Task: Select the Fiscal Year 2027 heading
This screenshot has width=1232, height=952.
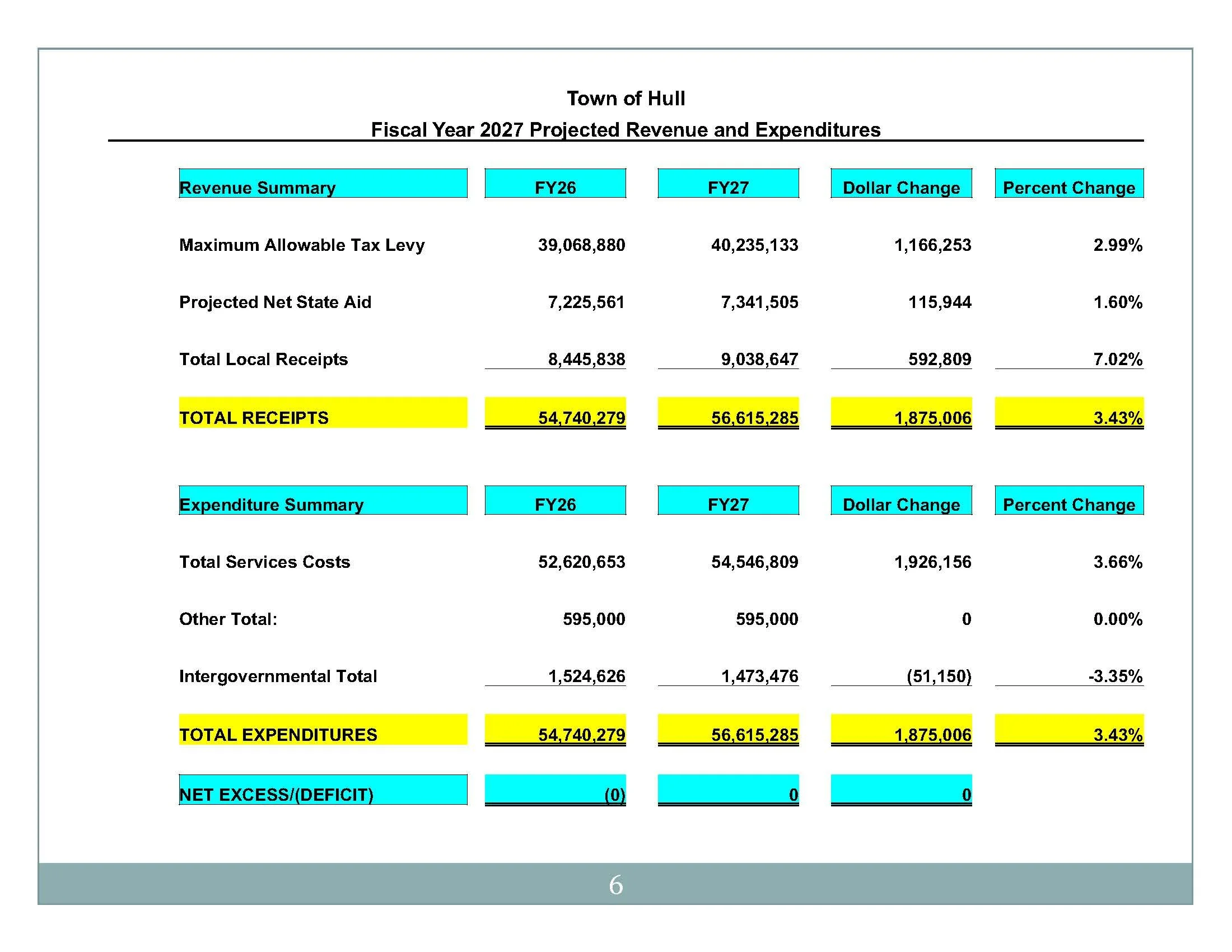Action: (625, 131)
